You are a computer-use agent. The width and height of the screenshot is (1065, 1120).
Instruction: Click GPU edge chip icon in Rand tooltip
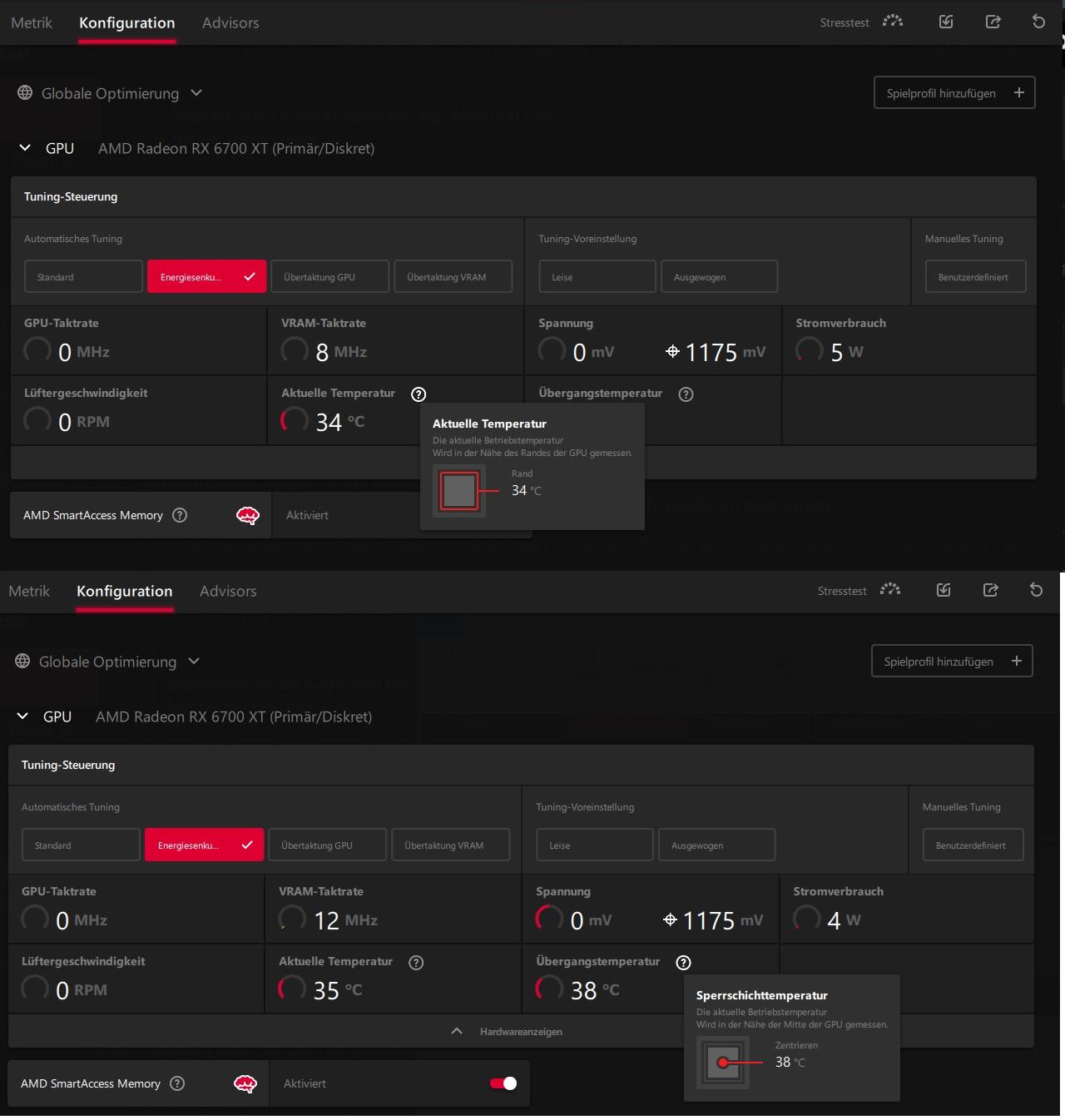459,491
